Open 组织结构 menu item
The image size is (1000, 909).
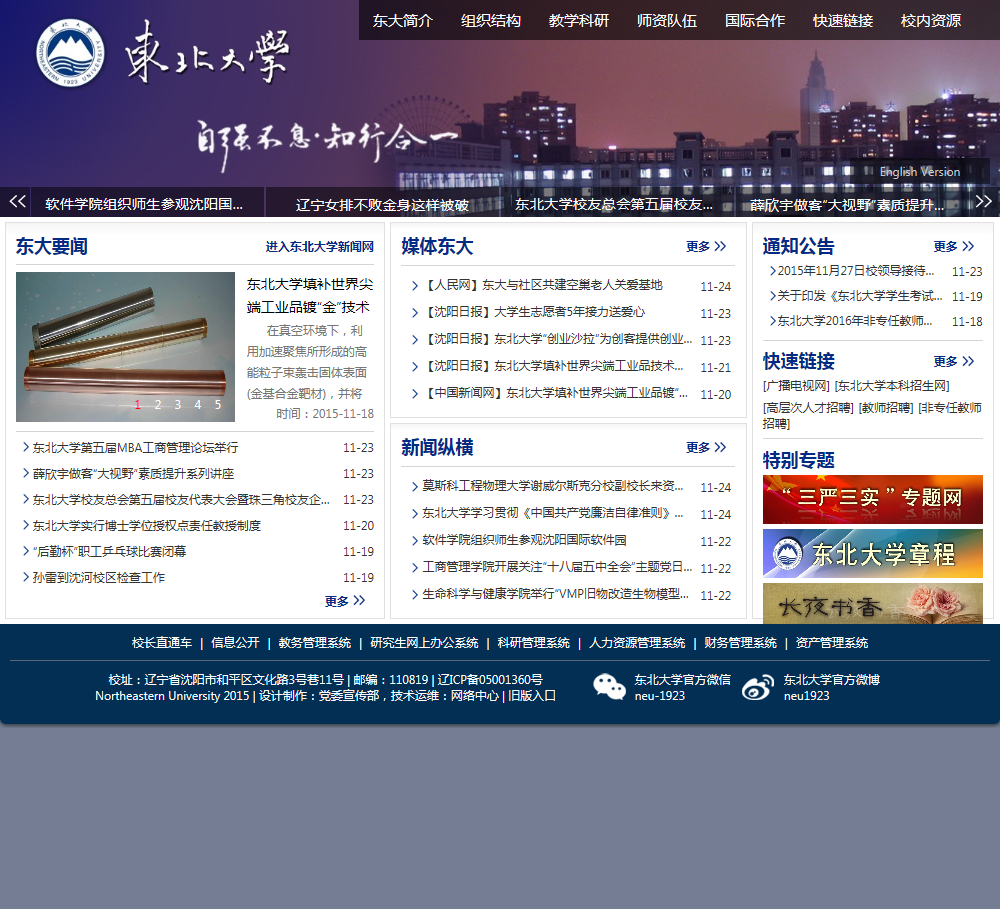click(491, 20)
